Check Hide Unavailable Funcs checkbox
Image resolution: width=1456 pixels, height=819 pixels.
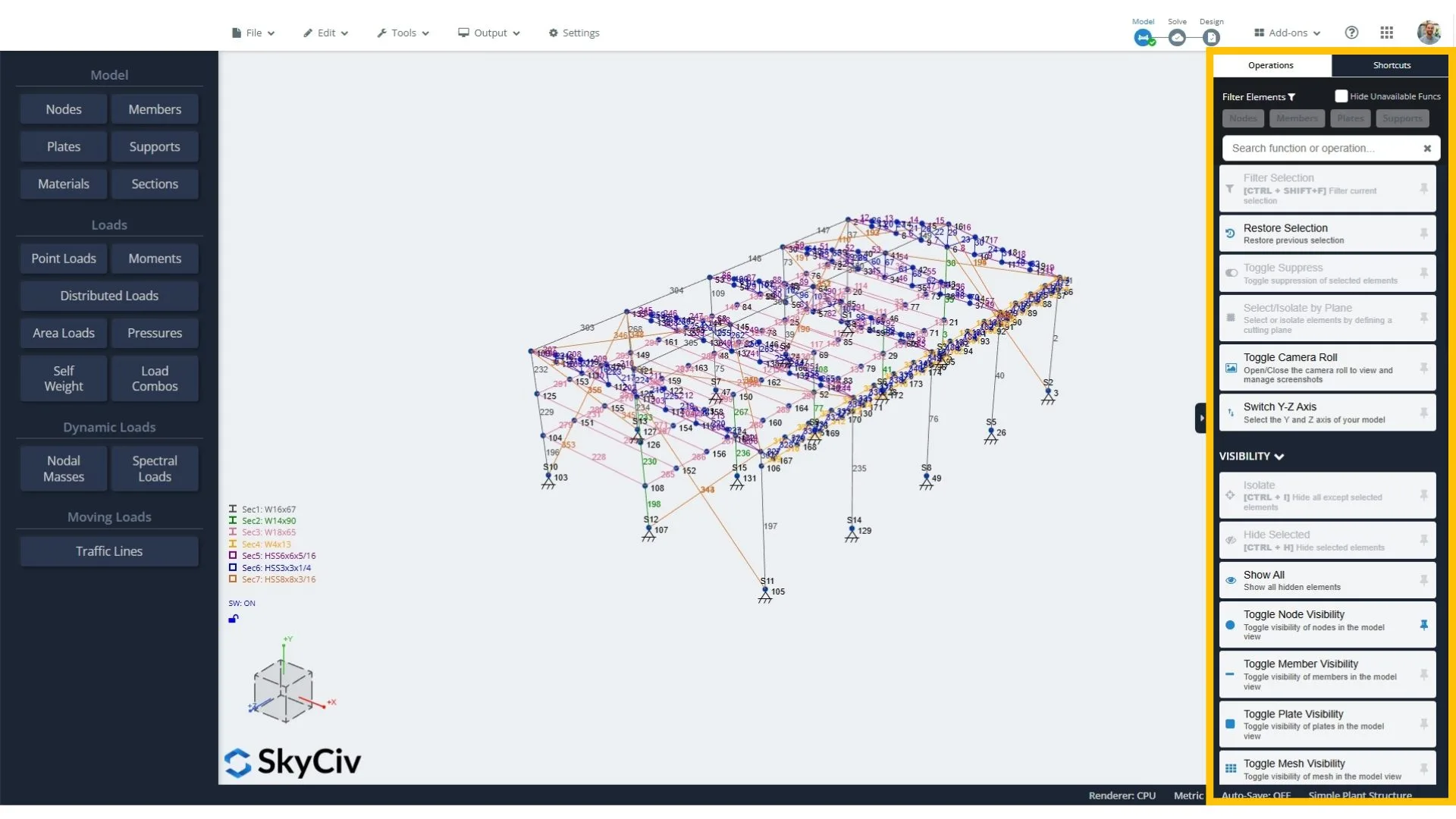pos(1341,96)
